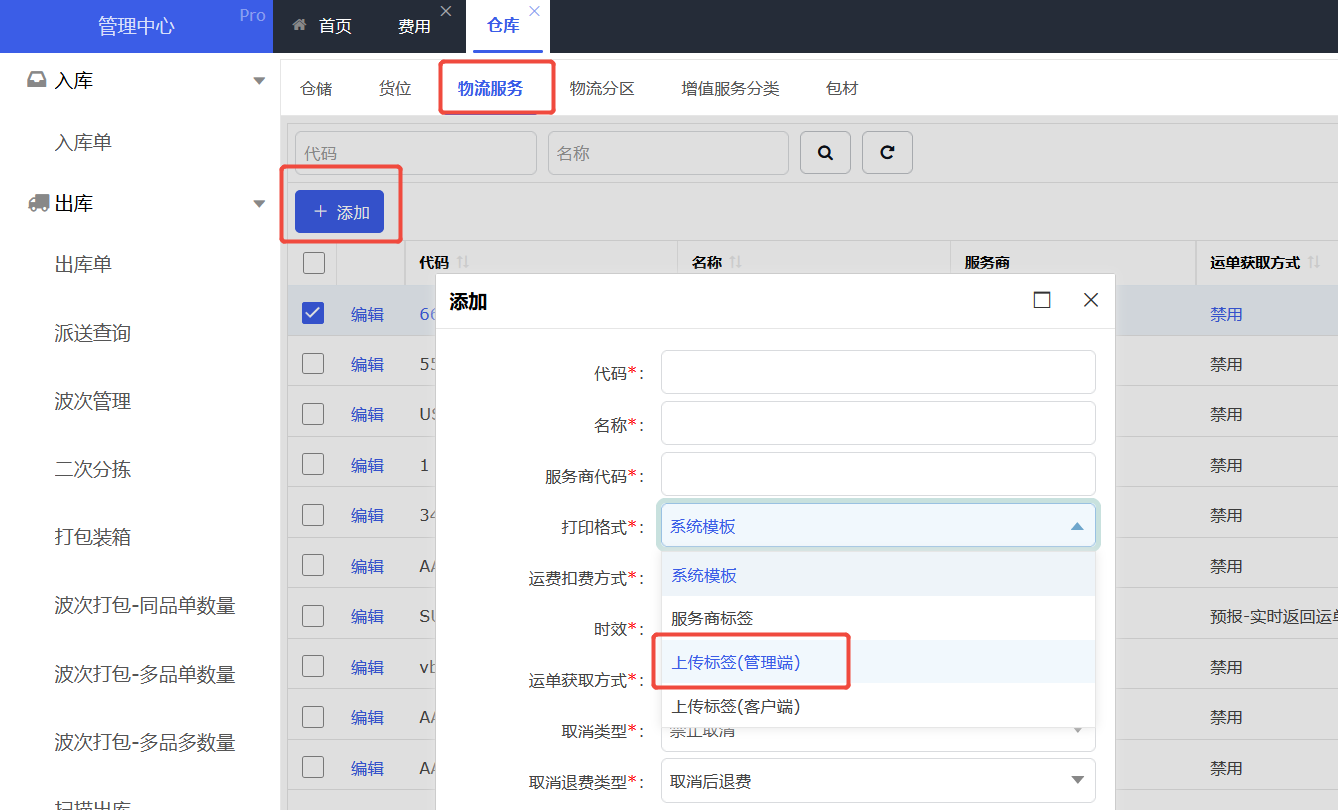Open 打包装箱 in sidebar

(93, 537)
